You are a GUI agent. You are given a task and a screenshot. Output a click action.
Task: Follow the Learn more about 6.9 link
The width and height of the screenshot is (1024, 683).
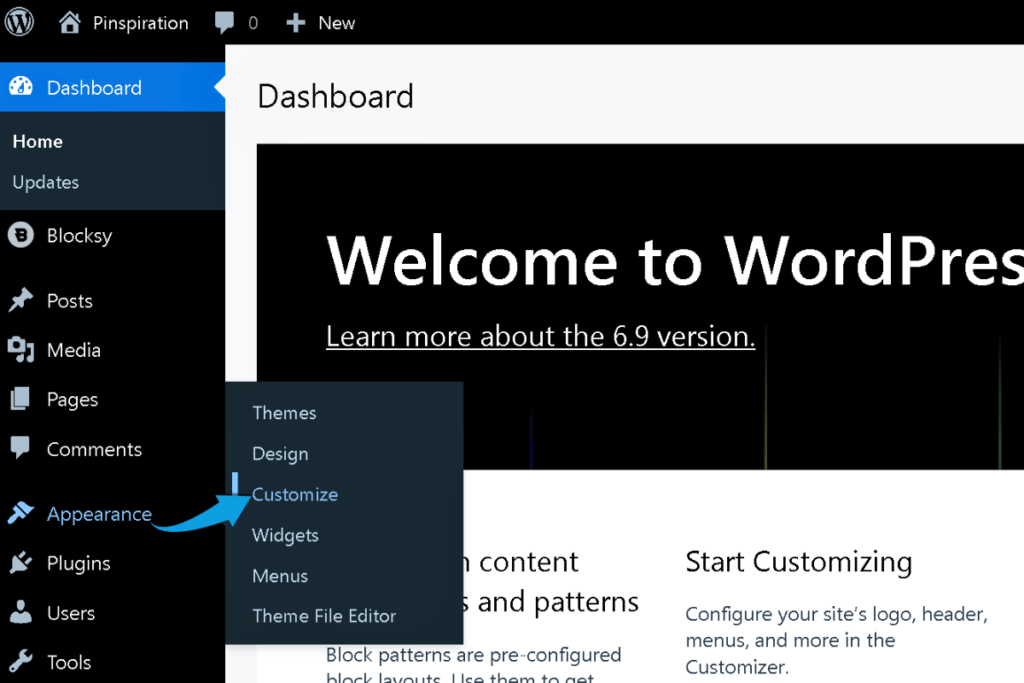pos(540,336)
